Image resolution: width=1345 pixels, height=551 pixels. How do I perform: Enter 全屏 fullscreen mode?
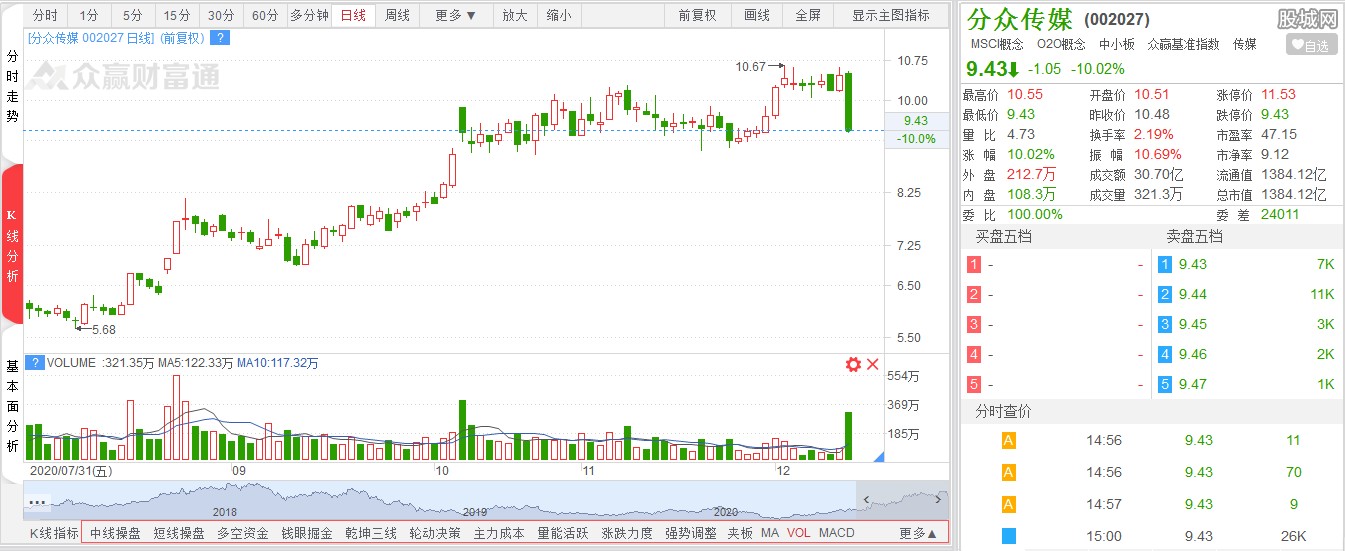[x=808, y=16]
